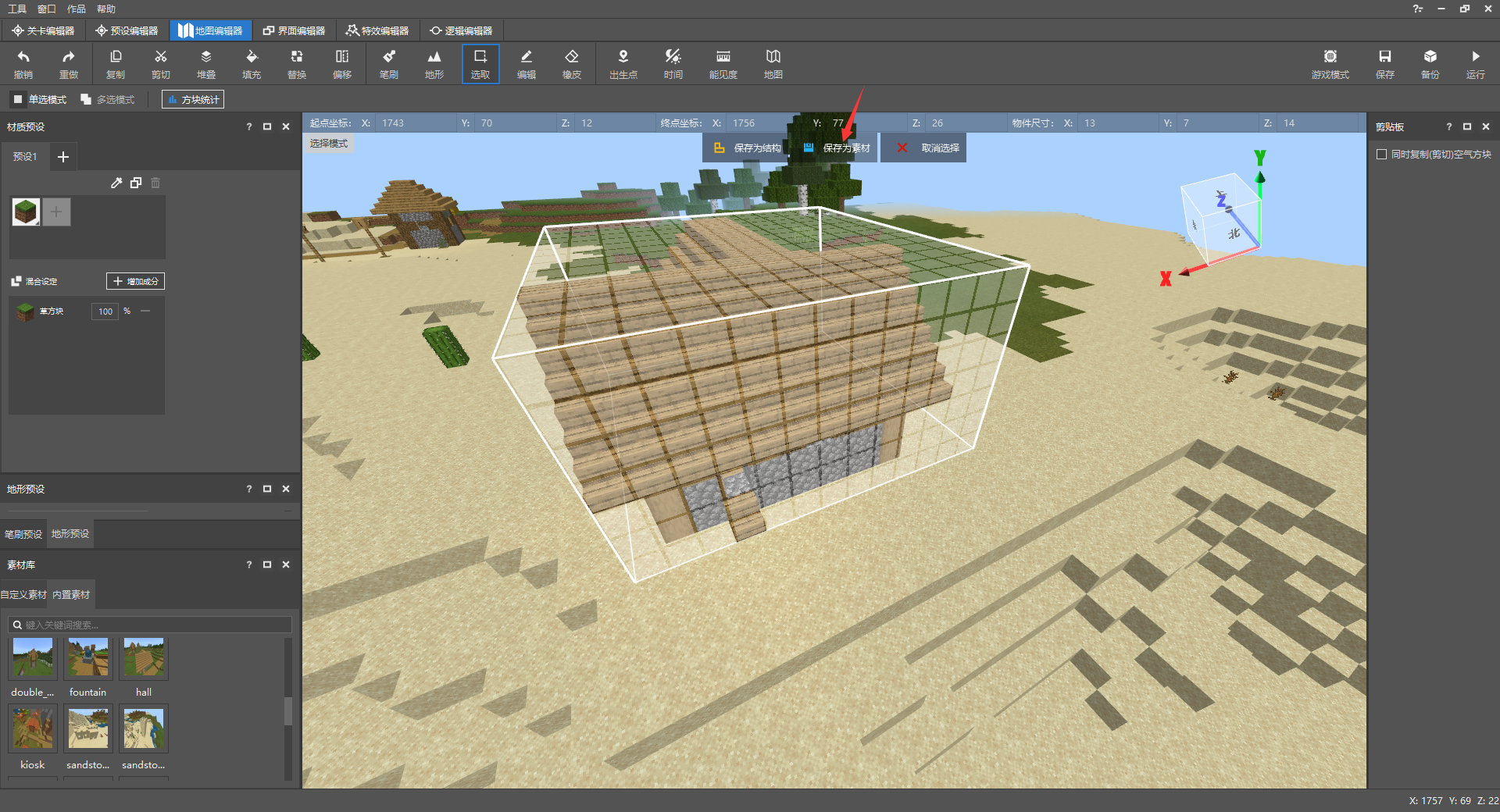Click the material library search field

[150, 625]
